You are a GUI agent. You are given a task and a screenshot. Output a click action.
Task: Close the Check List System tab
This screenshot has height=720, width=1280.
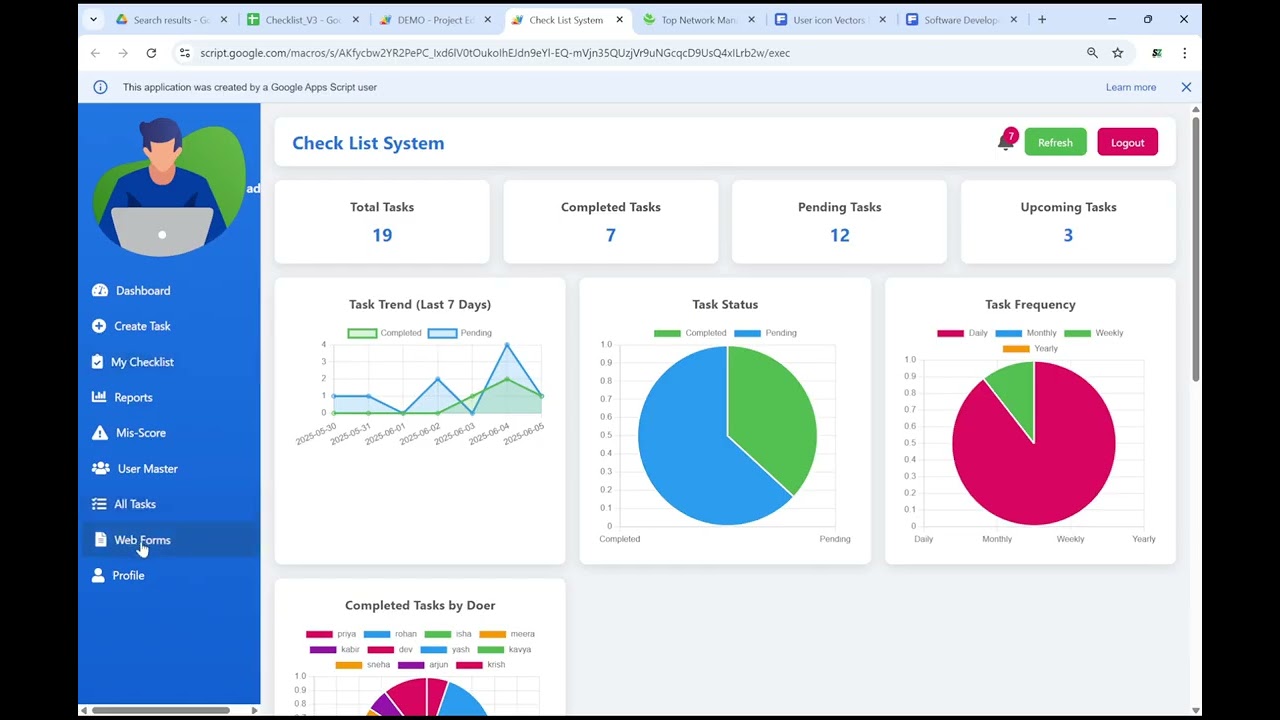(620, 20)
